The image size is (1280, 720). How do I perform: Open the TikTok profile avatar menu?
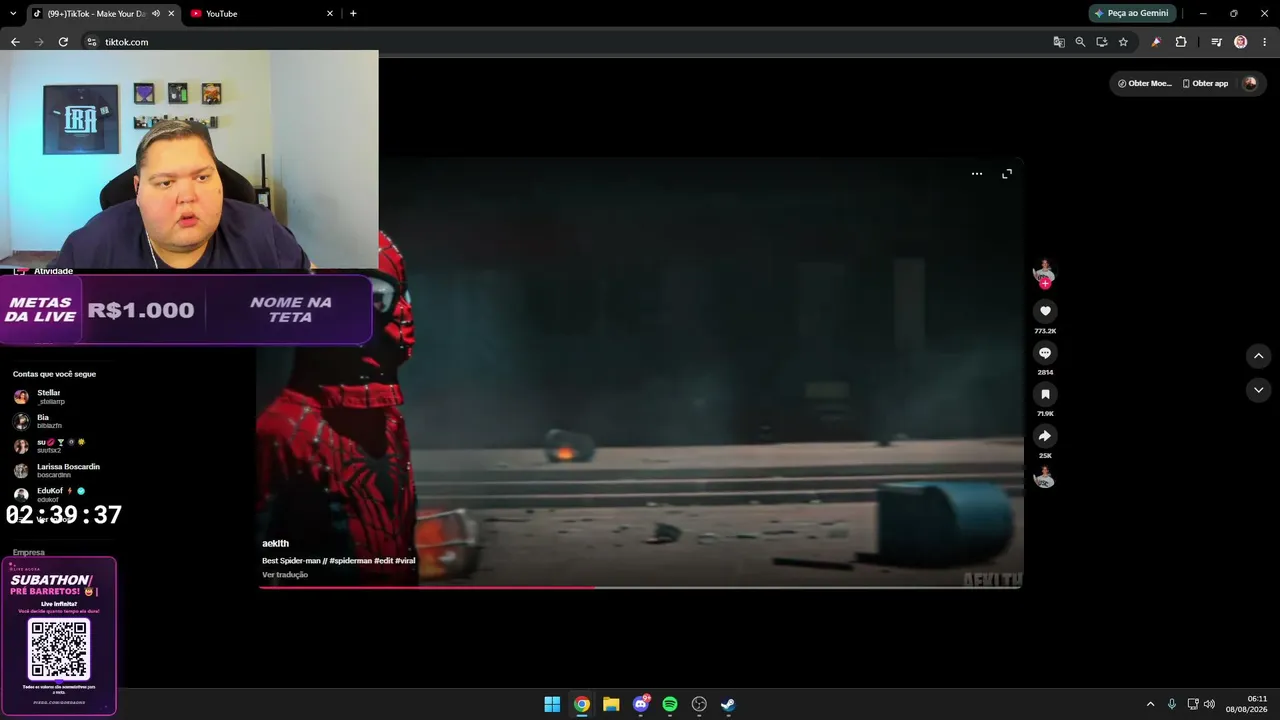tap(1249, 84)
